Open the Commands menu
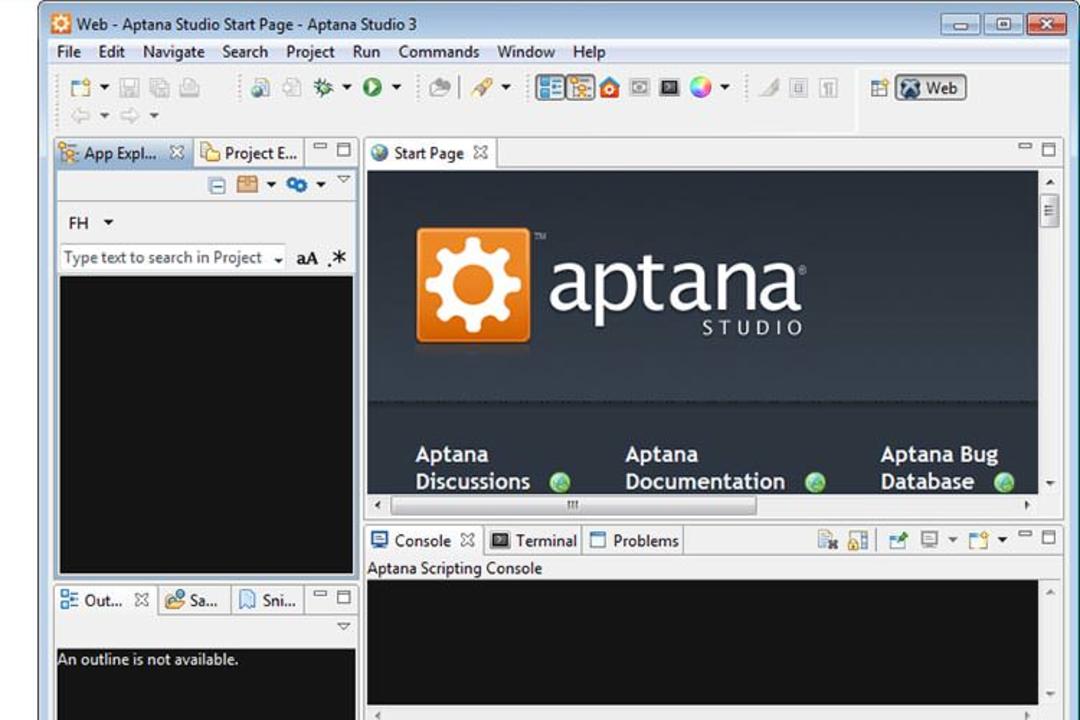1080x720 pixels. click(439, 52)
